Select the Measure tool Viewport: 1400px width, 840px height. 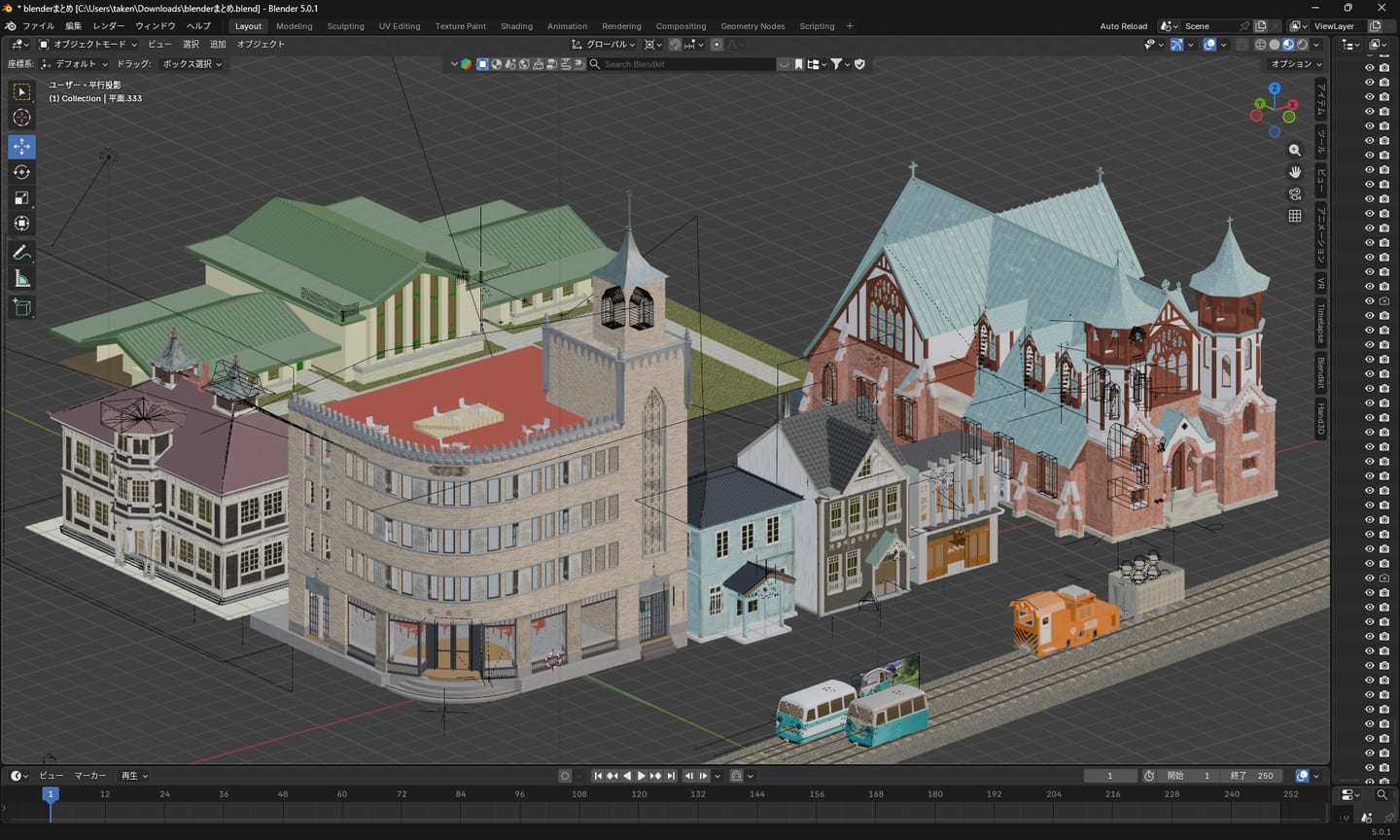pyautogui.click(x=21, y=279)
